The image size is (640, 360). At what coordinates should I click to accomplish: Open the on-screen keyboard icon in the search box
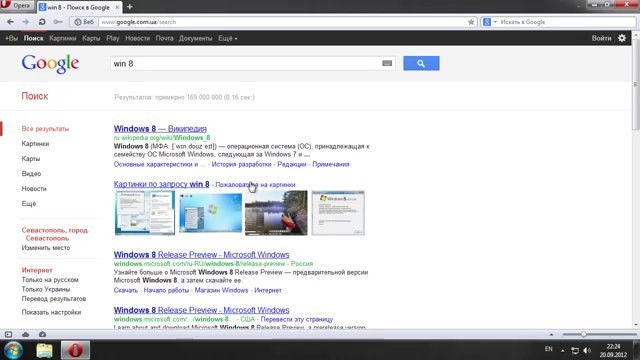click(387, 63)
